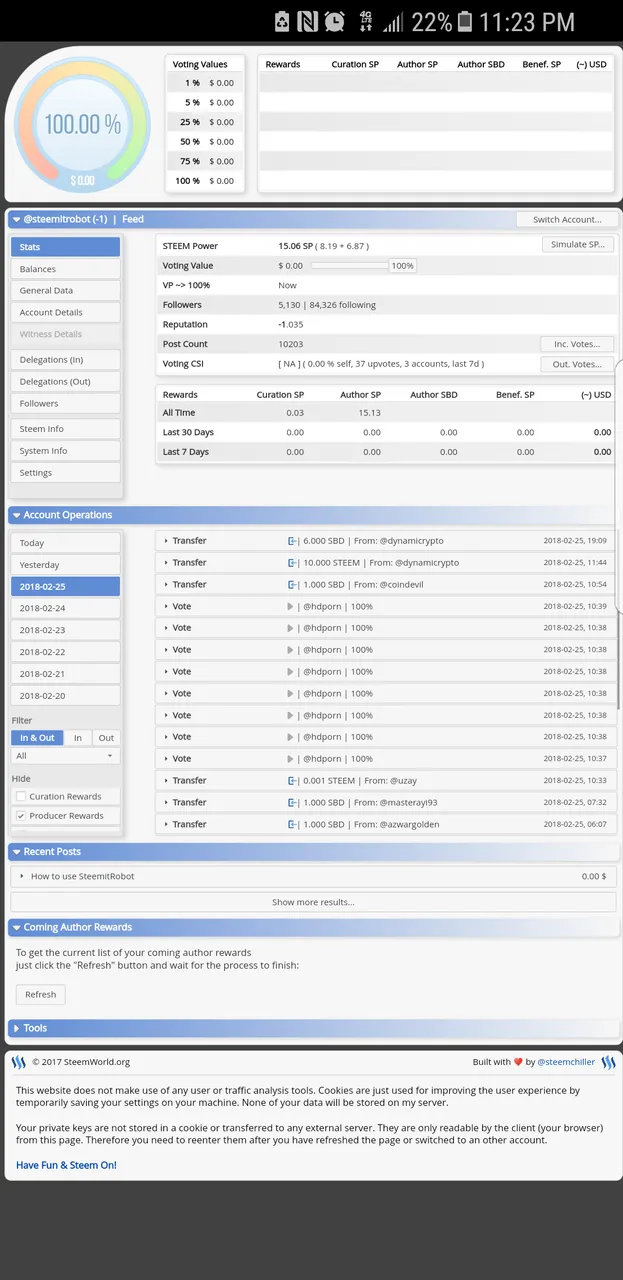623x1280 pixels.
Task: Click the Have Fun & Steem On! text
Action: [66, 1165]
